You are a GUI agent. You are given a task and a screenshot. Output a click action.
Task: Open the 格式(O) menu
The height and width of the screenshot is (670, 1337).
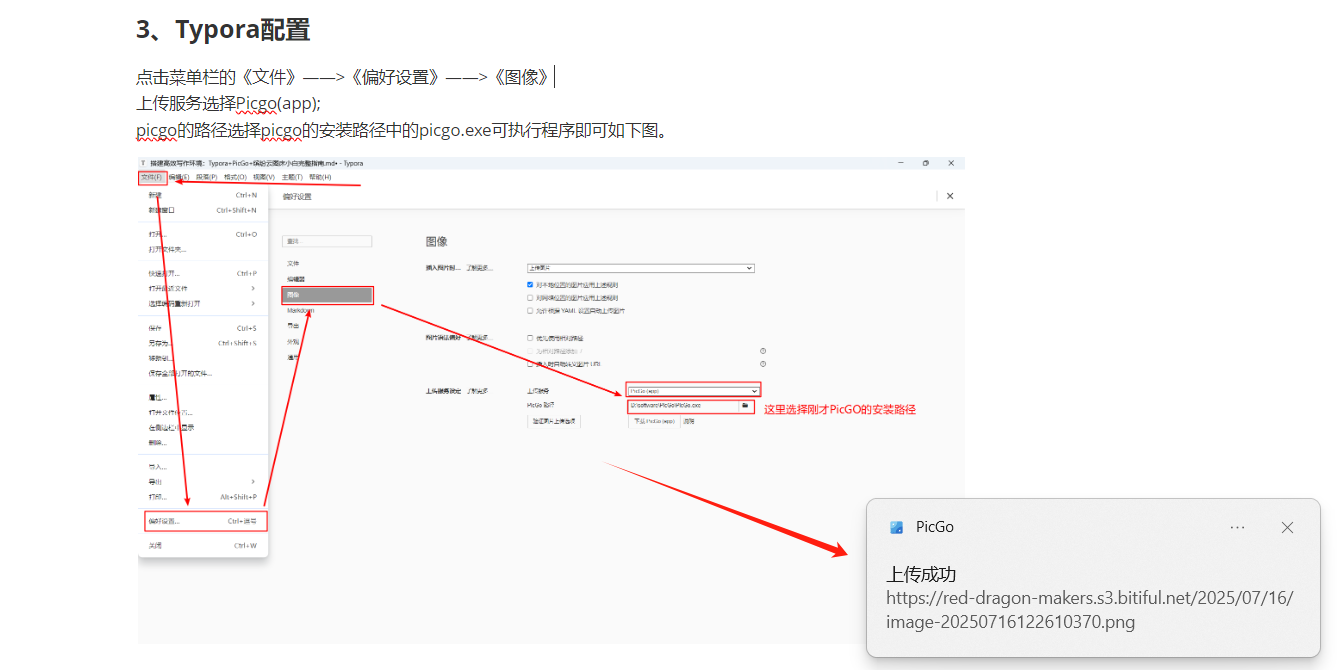pyautogui.click(x=235, y=177)
